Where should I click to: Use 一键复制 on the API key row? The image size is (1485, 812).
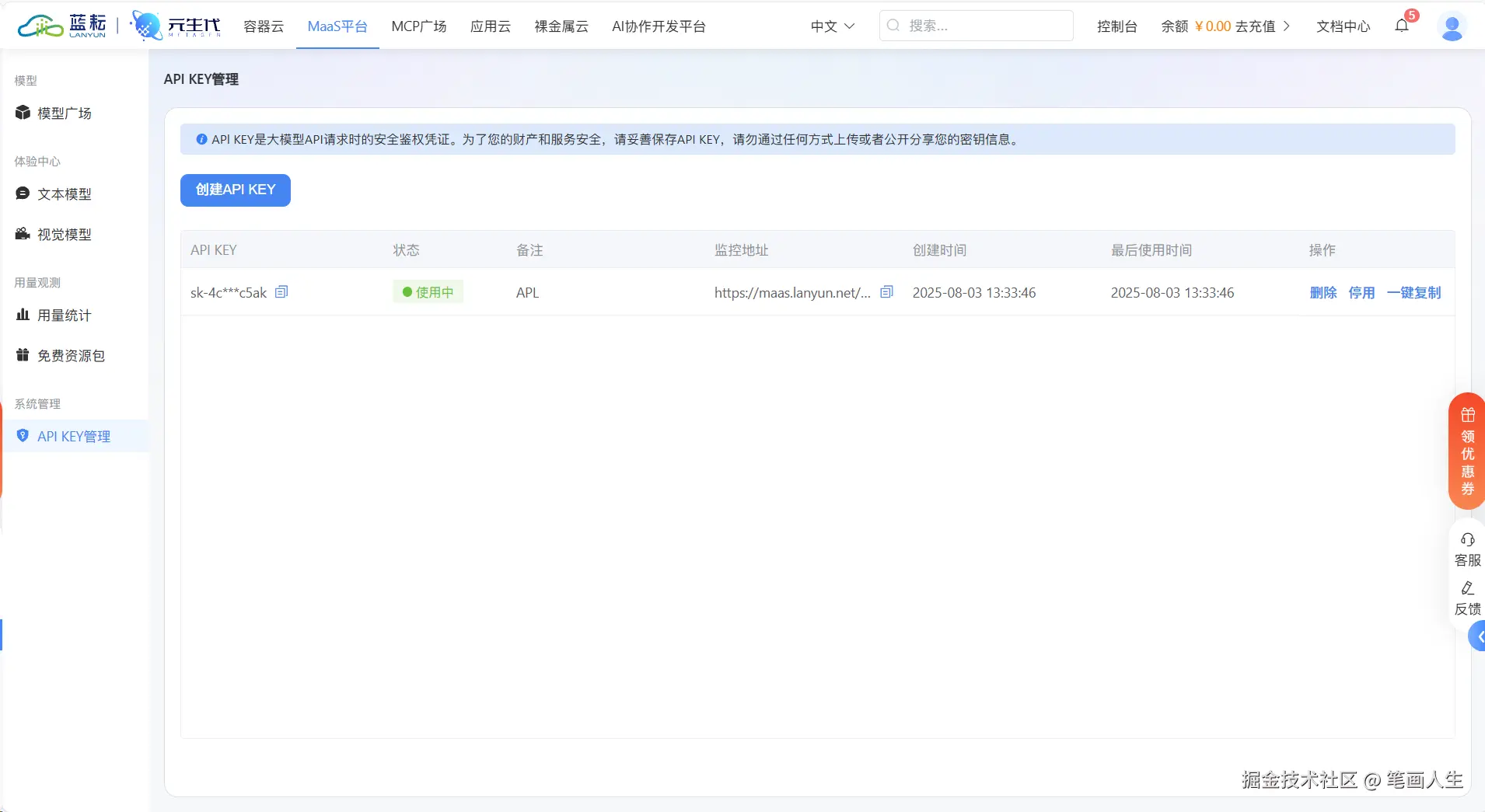1414,293
